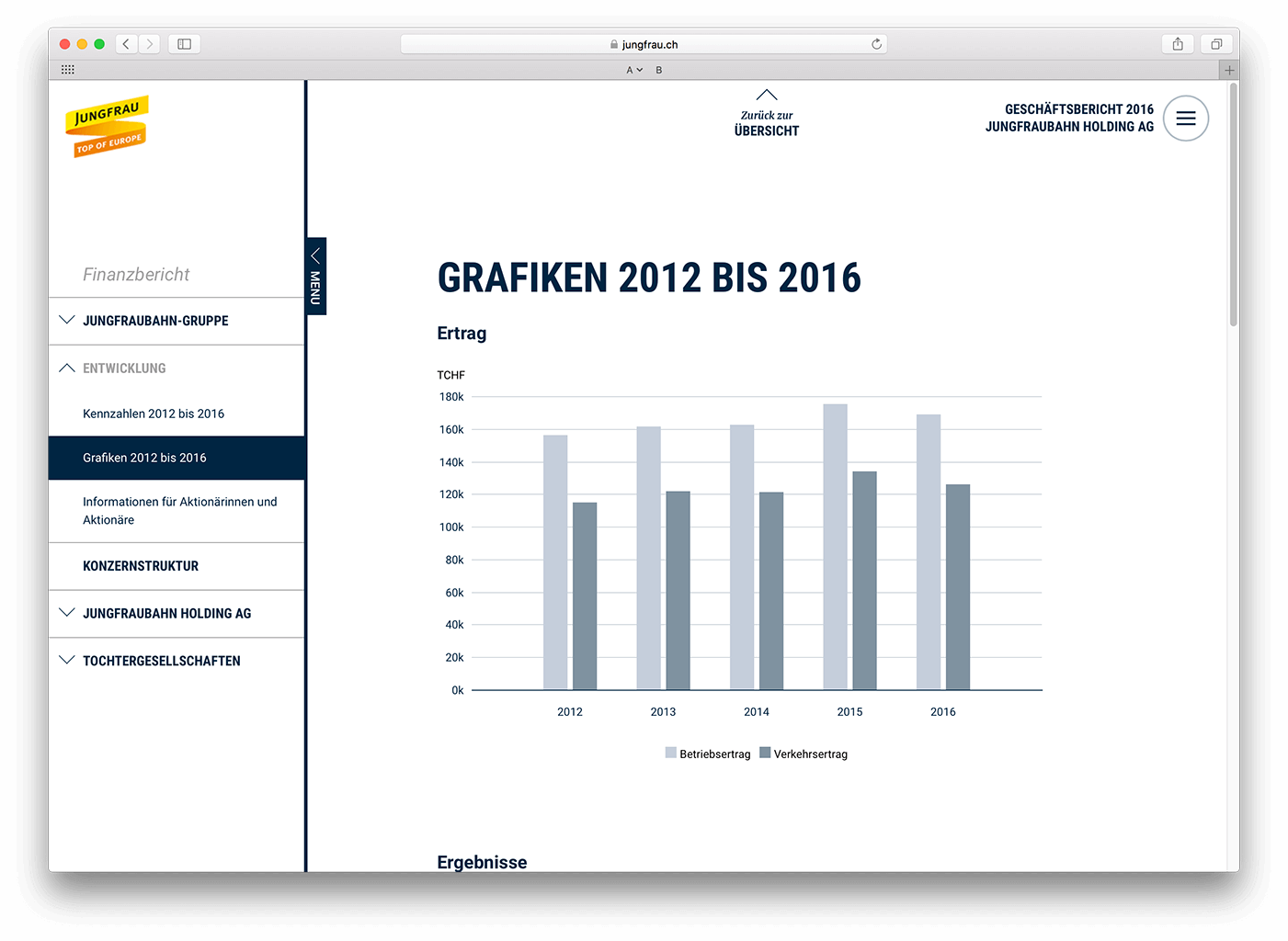Click the 2016 x-axis label
This screenshot has height=941, width=1288.
943,712
